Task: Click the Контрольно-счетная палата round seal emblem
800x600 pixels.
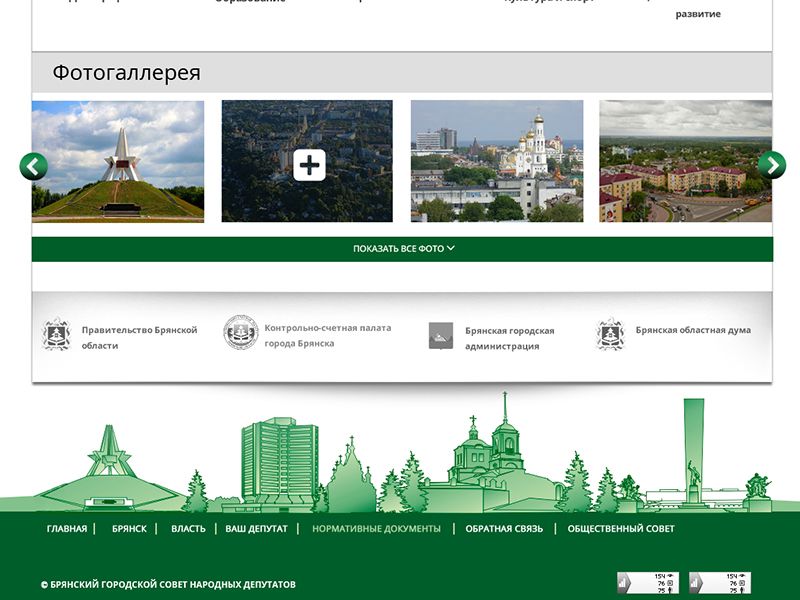Action: tap(241, 332)
